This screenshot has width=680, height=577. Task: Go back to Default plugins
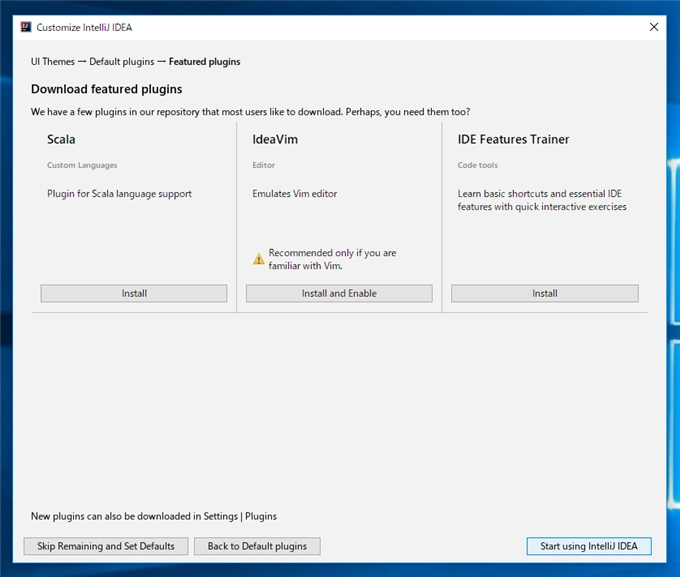tap(257, 546)
